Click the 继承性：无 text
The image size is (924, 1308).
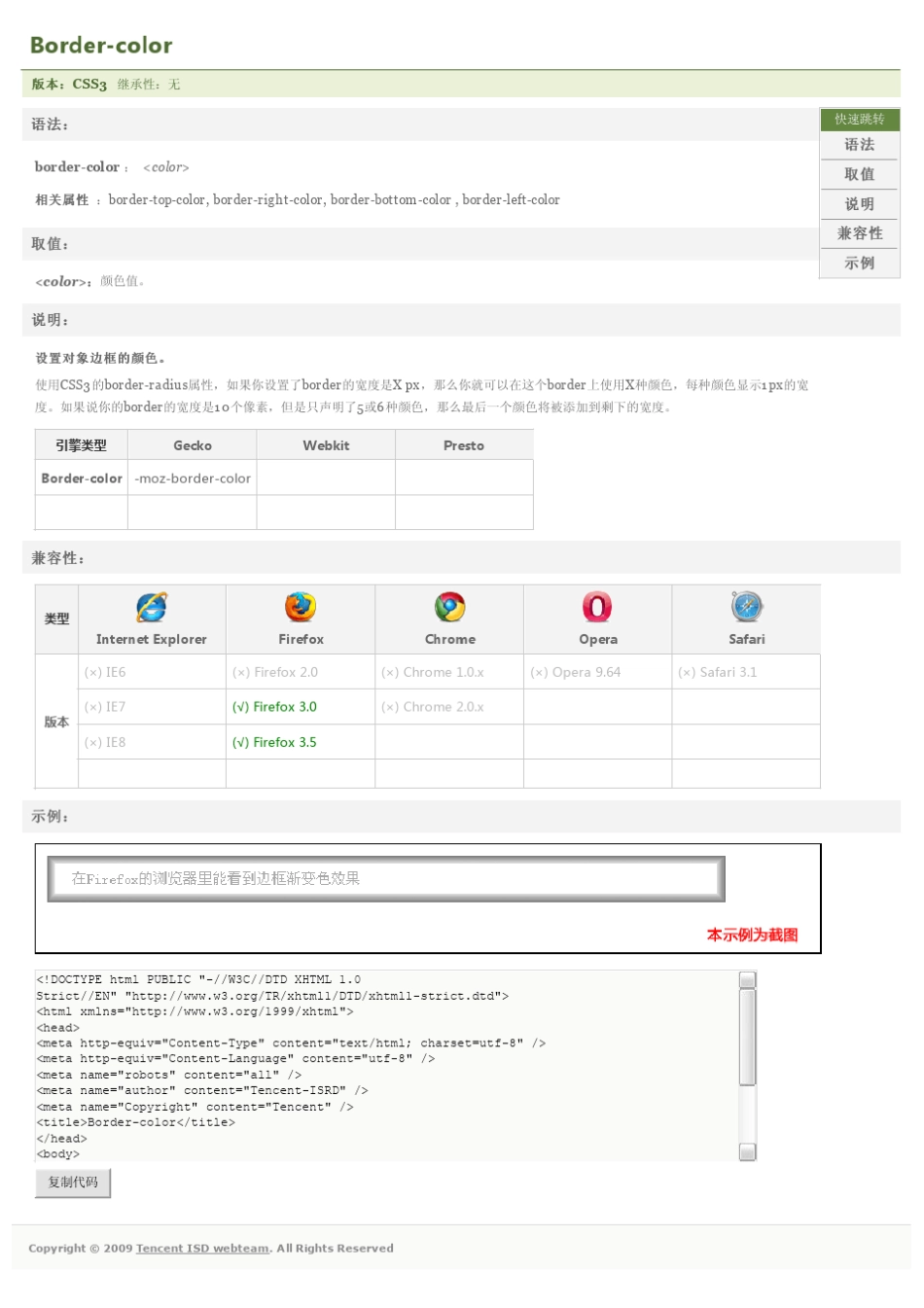[149, 85]
